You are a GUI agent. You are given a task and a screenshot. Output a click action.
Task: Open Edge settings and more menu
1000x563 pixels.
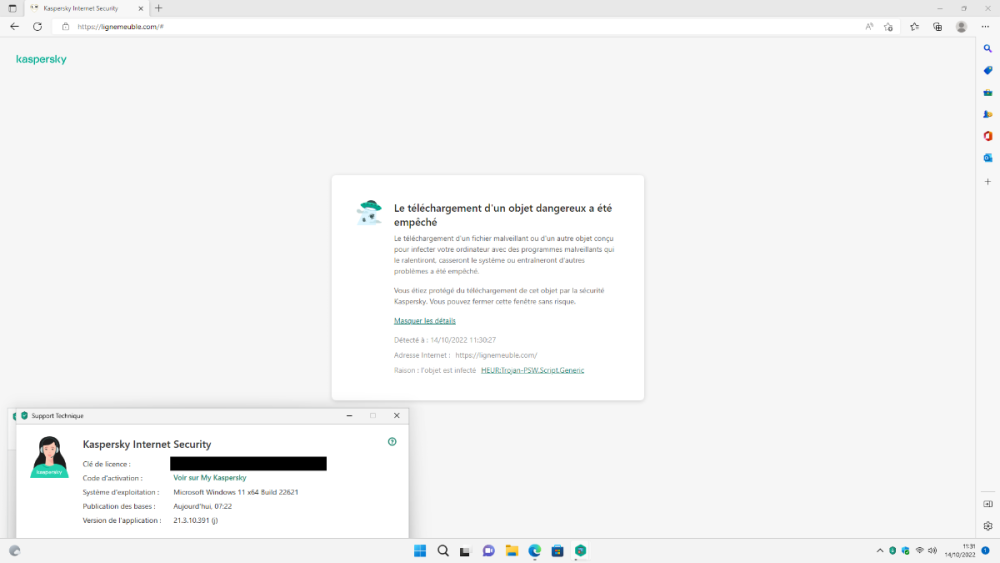tap(985, 27)
